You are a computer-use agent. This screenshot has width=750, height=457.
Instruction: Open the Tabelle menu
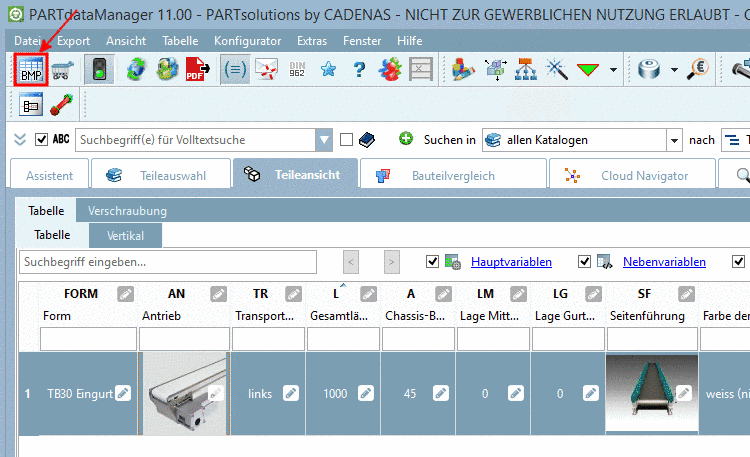pos(180,41)
